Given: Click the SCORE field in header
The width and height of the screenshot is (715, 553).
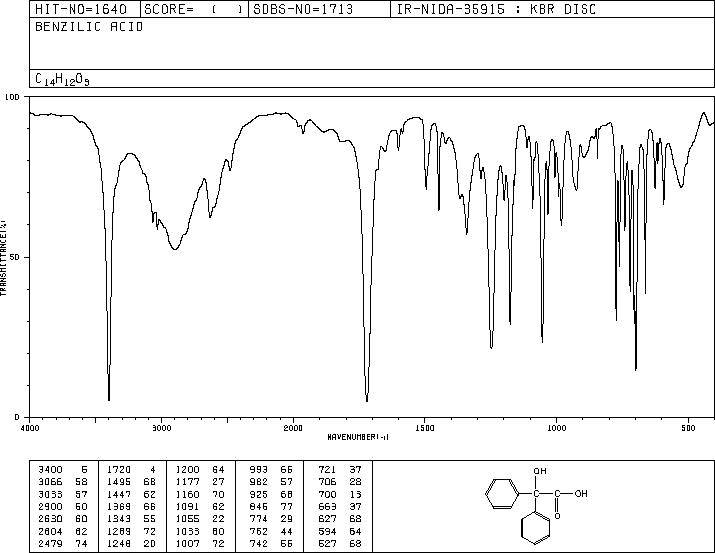Looking at the screenshot, I should (194, 9).
